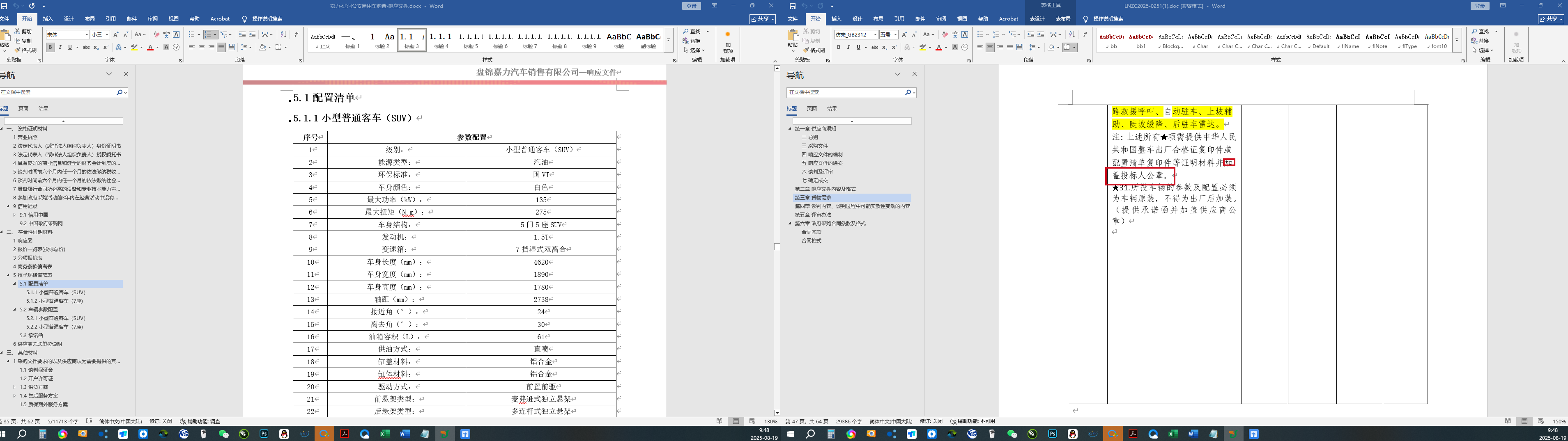
Task: Toggle underline in the 嘉力 window
Action: 70,48
